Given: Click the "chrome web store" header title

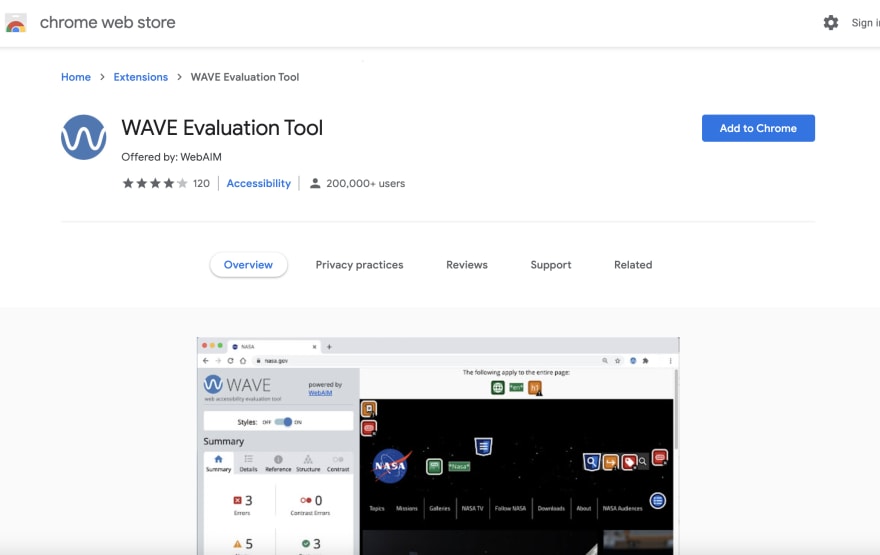Looking at the screenshot, I should (x=108, y=22).
